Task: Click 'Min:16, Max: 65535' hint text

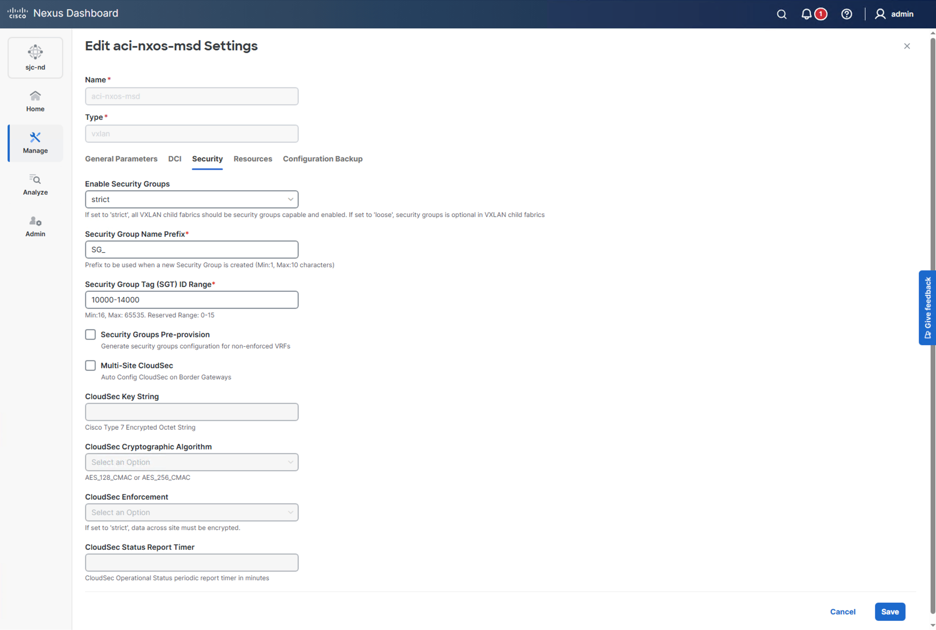Action: coord(149,315)
